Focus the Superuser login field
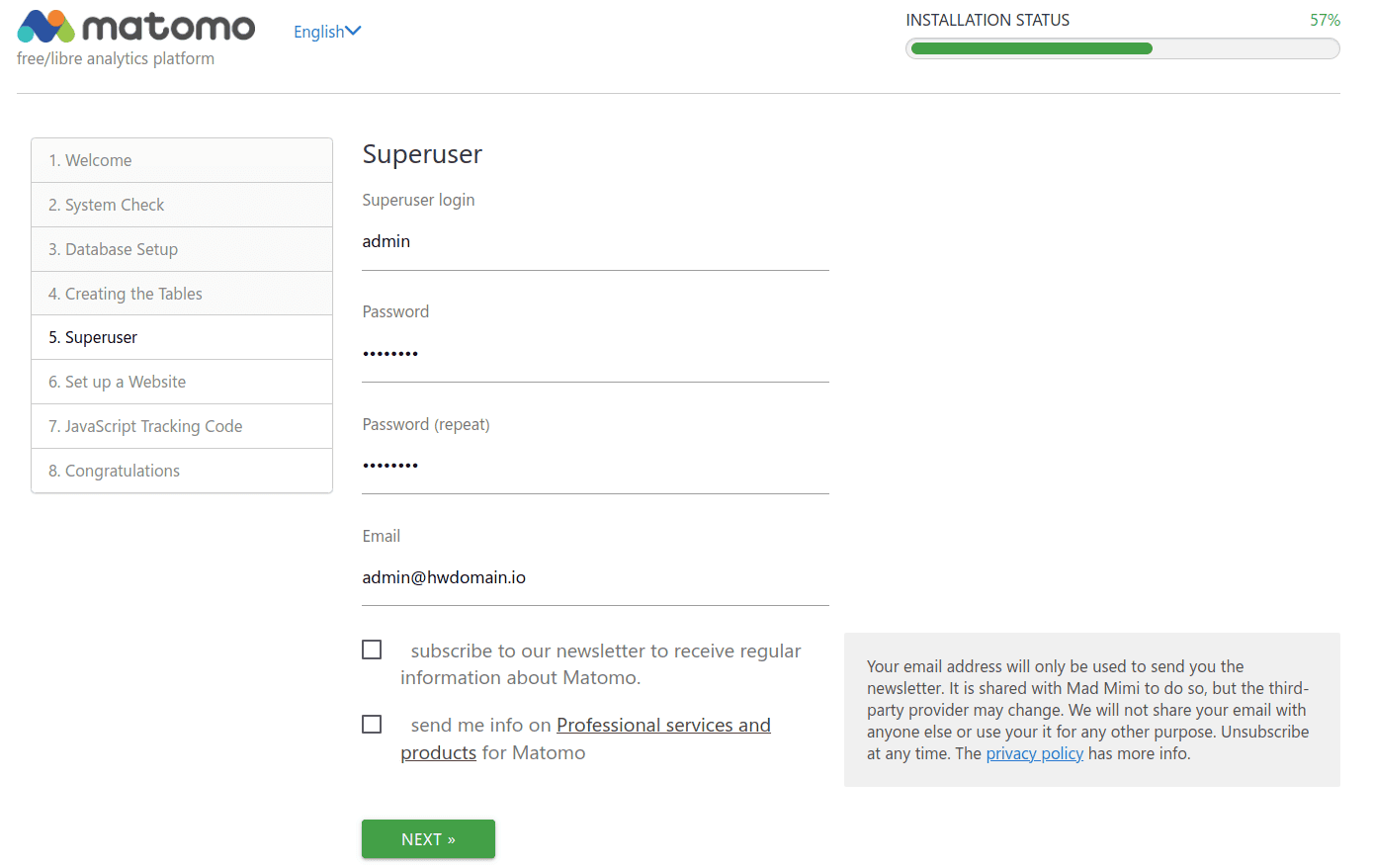This screenshot has width=1373, height=868. [594, 242]
